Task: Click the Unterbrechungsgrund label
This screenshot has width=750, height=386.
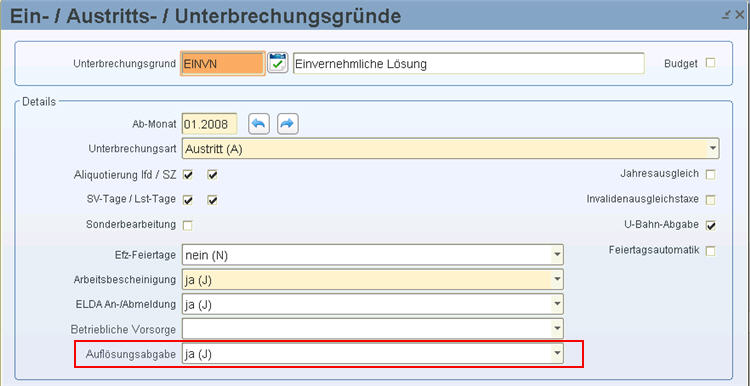Action: [x=125, y=64]
